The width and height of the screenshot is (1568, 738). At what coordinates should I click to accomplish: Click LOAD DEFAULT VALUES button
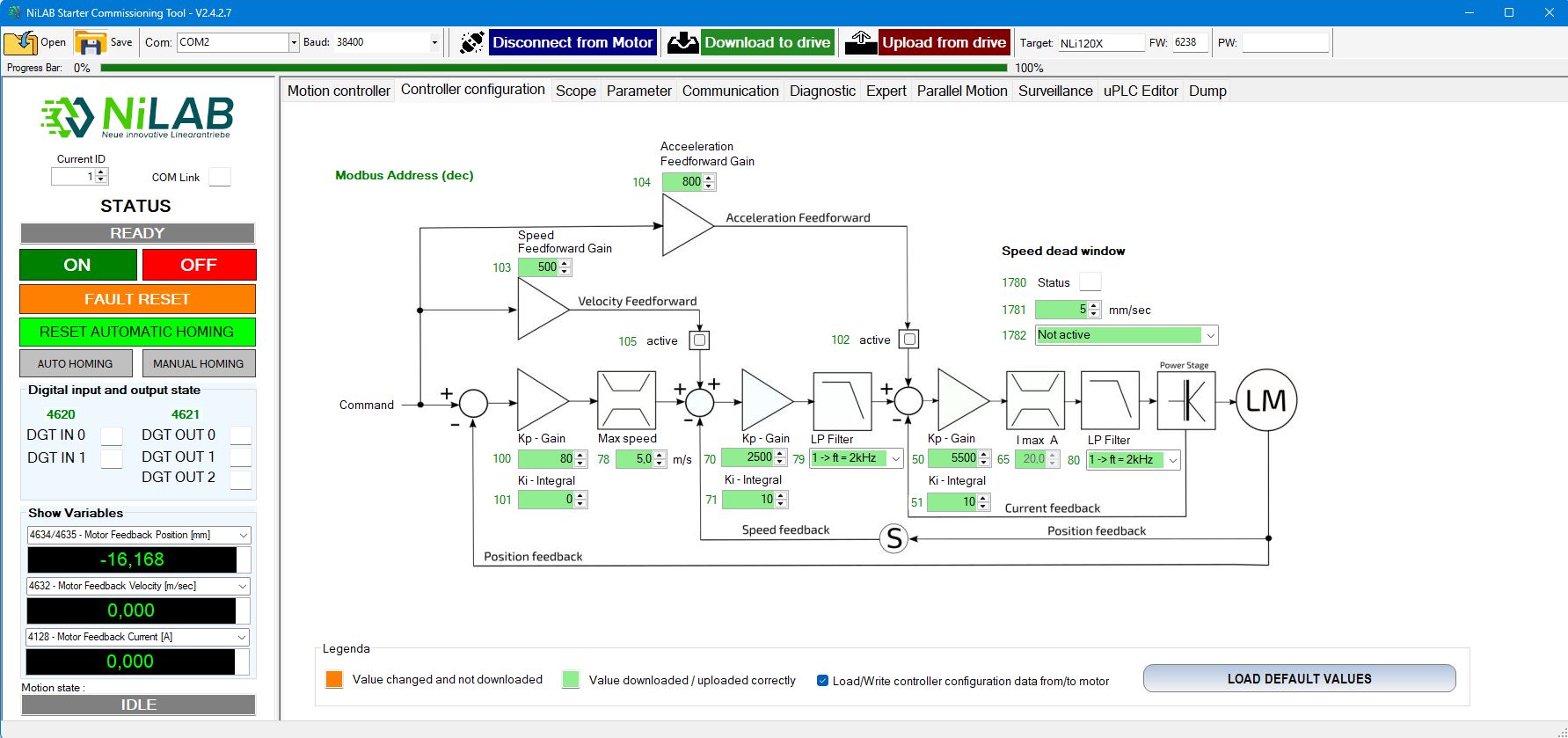1298,679
